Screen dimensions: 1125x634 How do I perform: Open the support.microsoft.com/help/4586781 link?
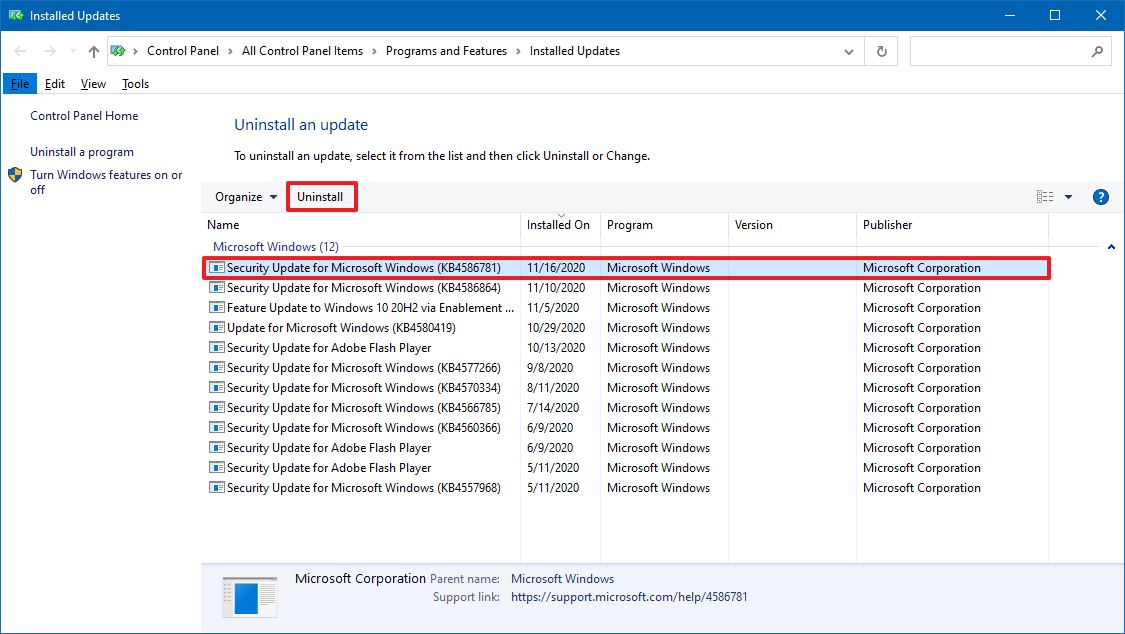tap(629, 597)
